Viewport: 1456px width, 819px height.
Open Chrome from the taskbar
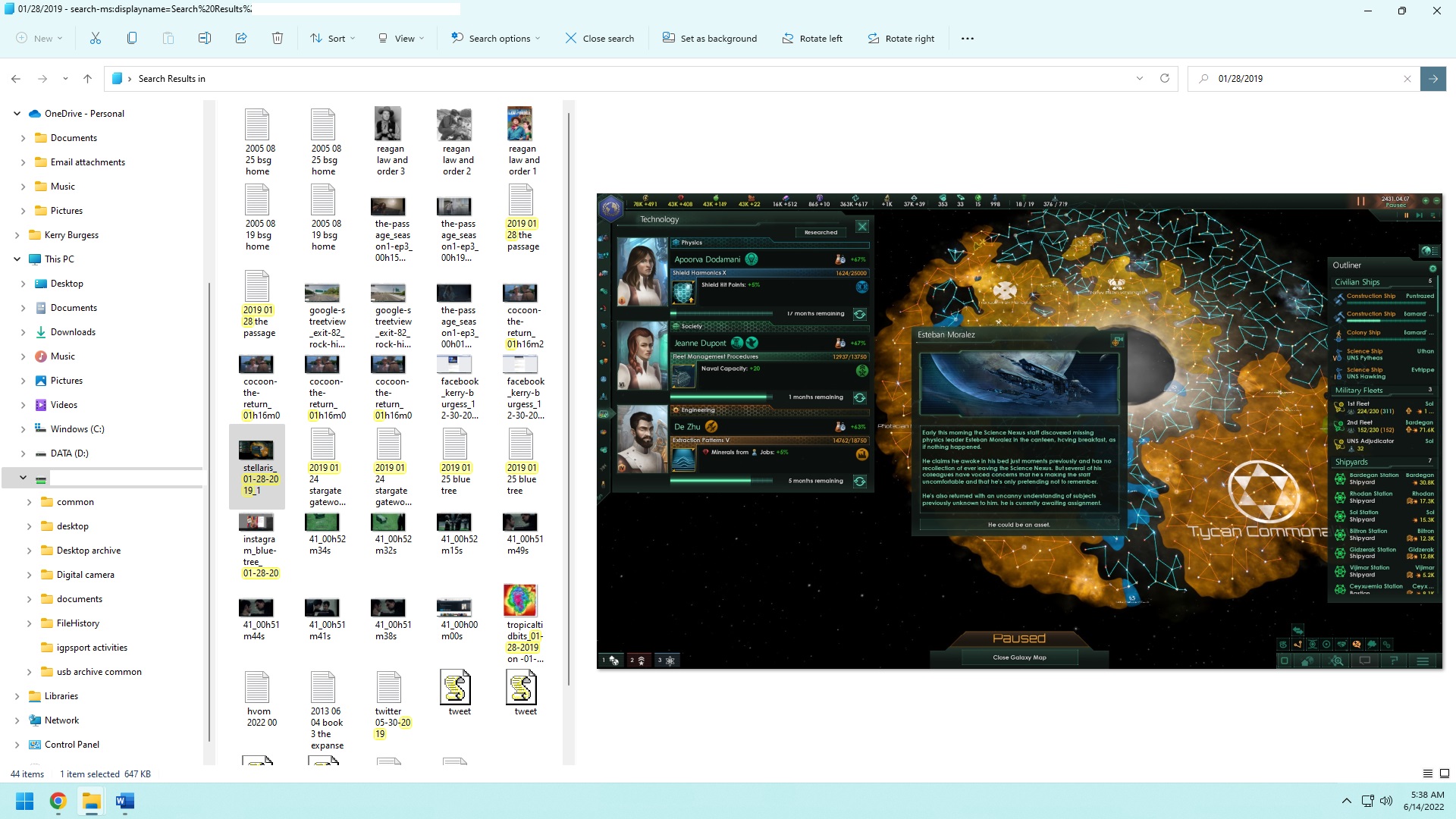pos(58,801)
